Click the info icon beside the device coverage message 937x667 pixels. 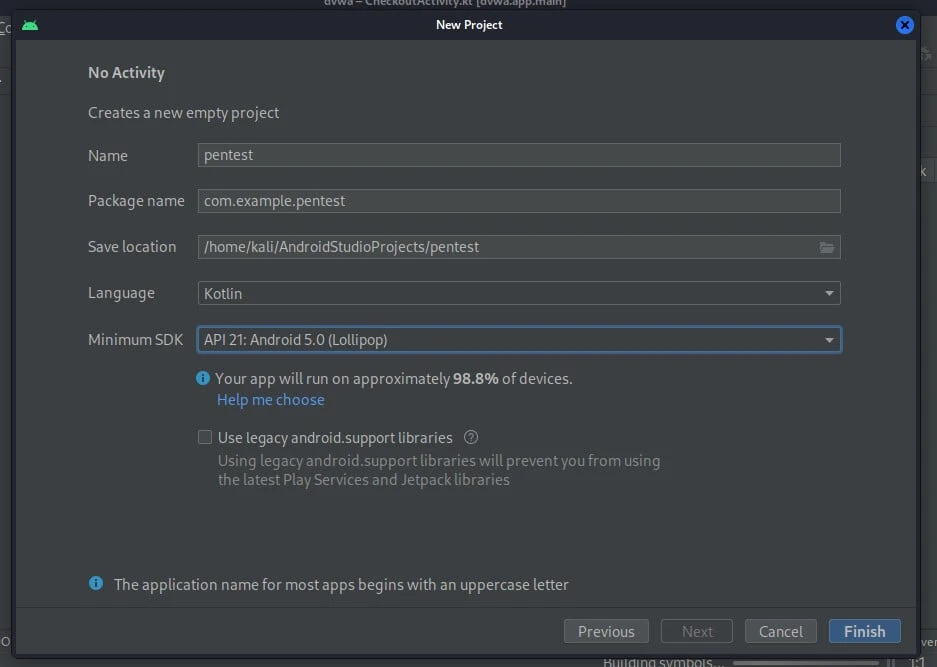point(202,378)
